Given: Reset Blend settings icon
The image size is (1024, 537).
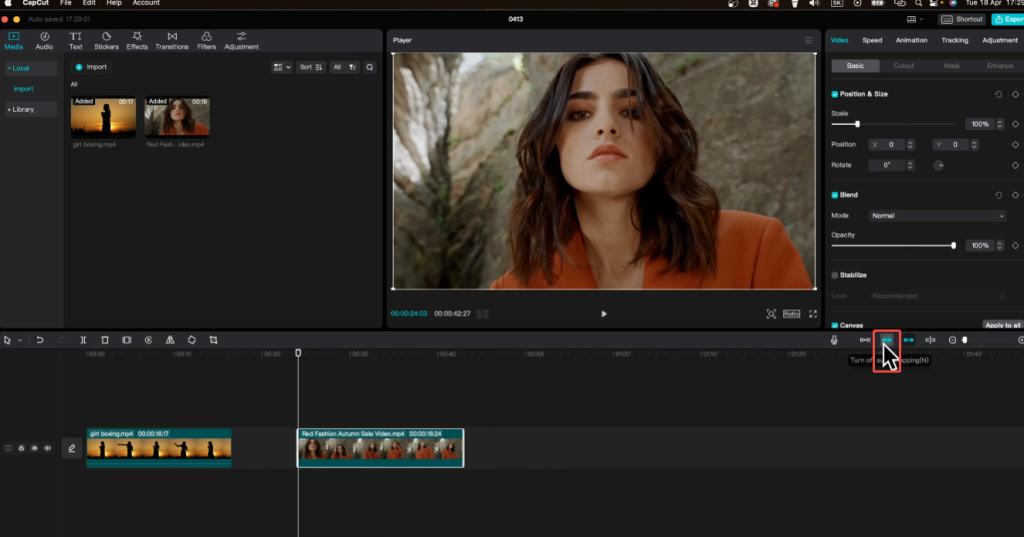Looking at the screenshot, I should (x=999, y=195).
